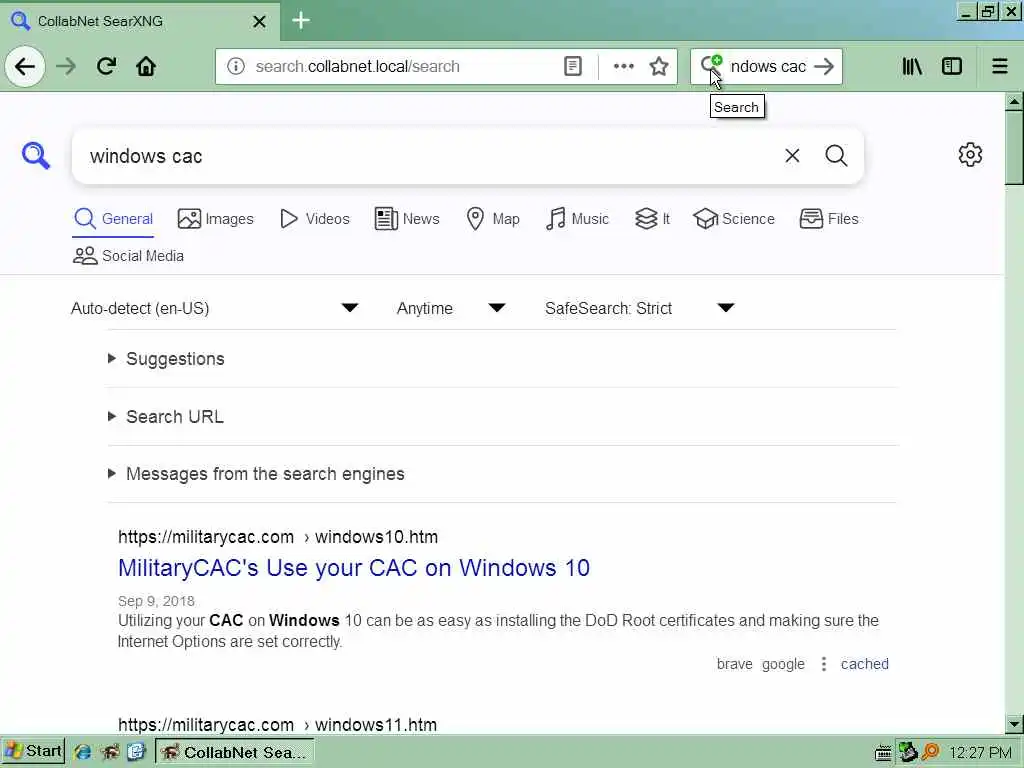The width and height of the screenshot is (1024, 768).
Task: Click the brave engine label
Action: click(x=735, y=664)
